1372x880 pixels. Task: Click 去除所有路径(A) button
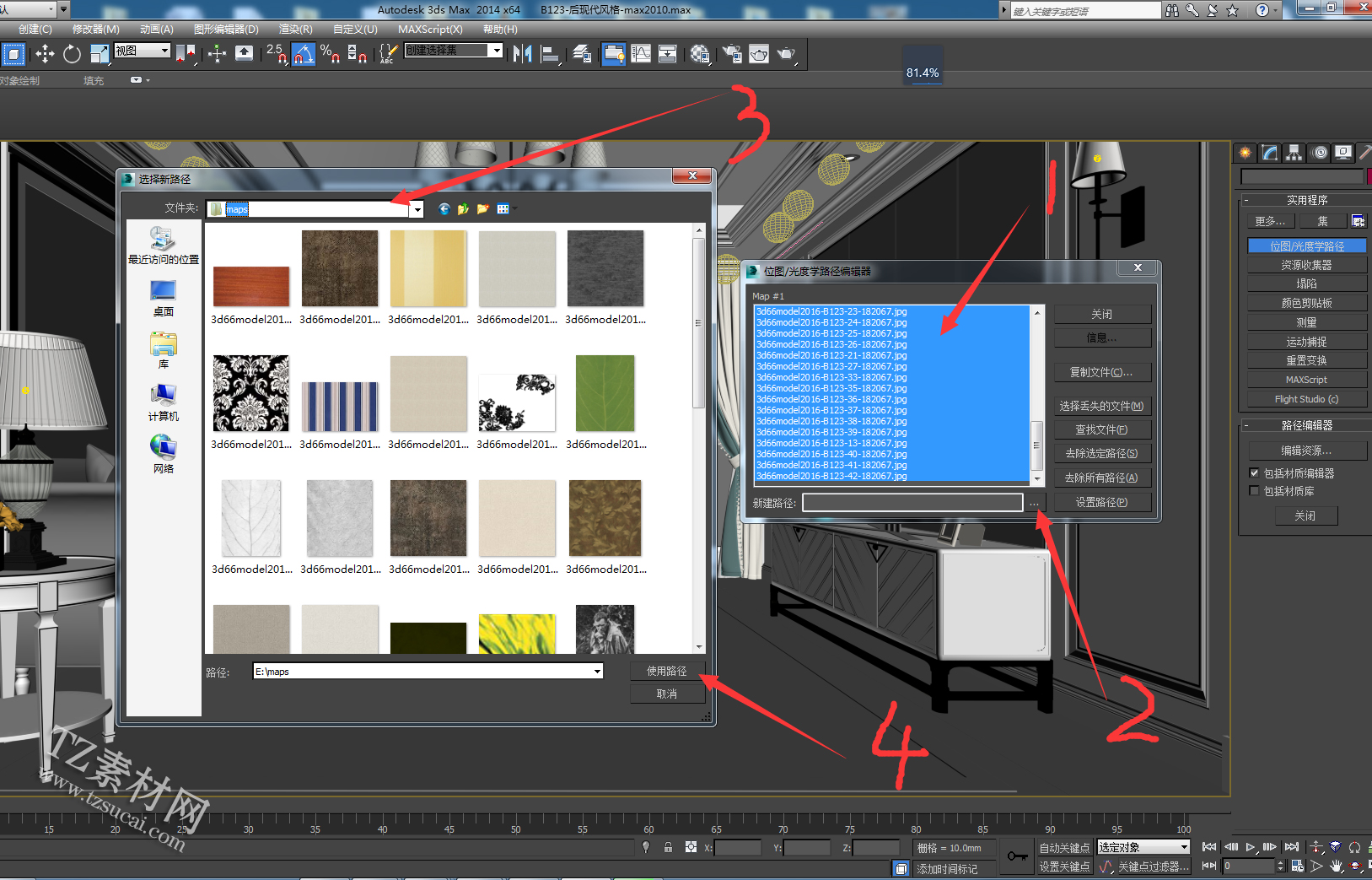point(1101,478)
